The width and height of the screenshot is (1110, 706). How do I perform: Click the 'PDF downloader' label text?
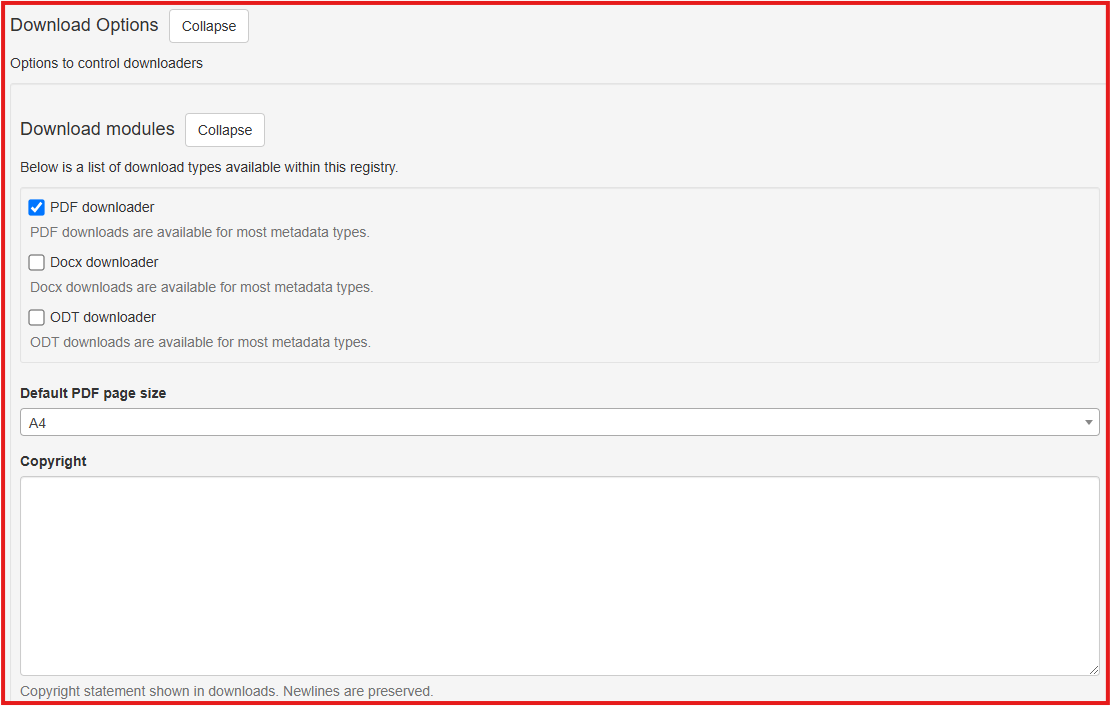102,208
